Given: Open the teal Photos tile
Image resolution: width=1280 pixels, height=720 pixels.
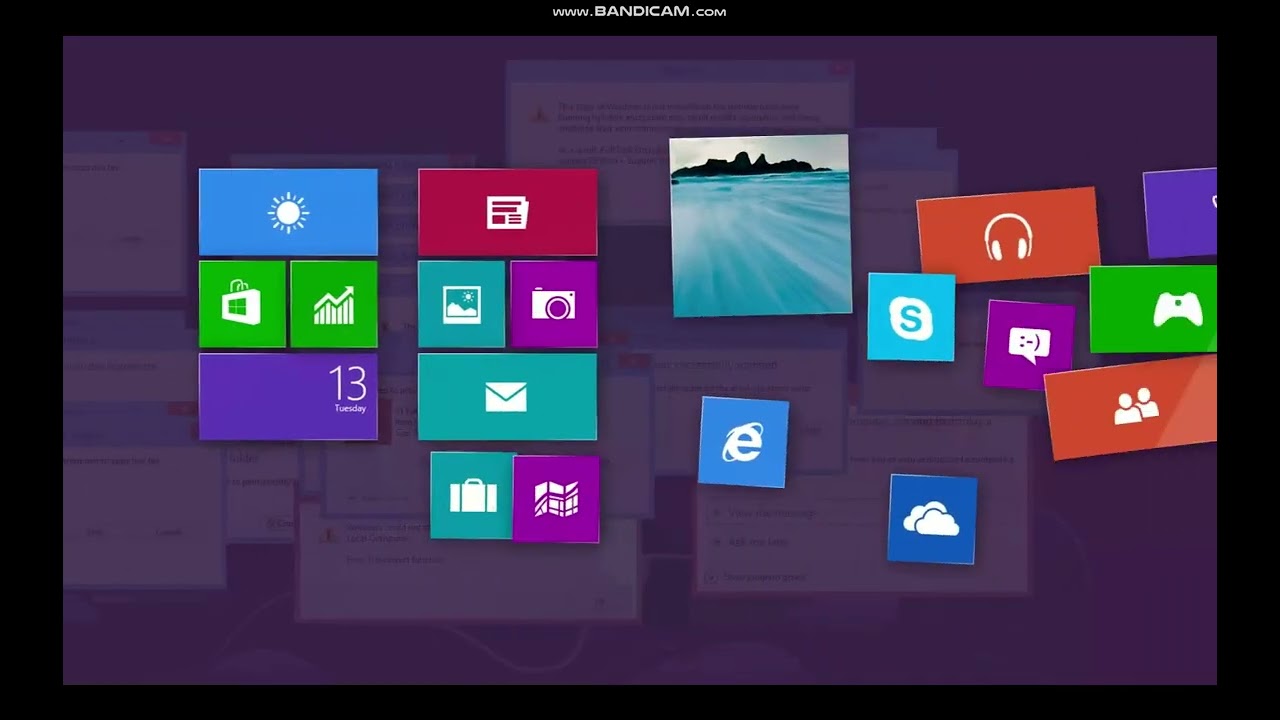Looking at the screenshot, I should point(461,304).
